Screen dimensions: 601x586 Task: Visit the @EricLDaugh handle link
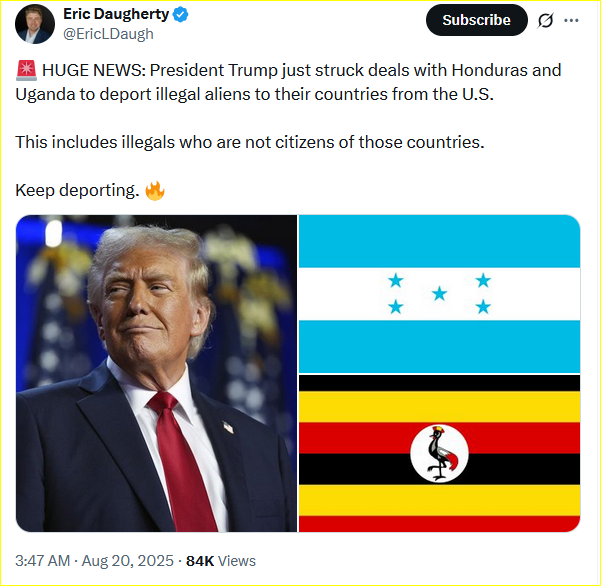click(108, 34)
